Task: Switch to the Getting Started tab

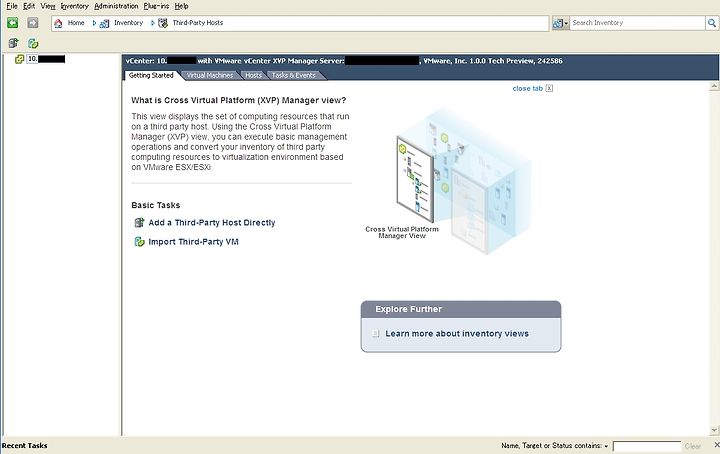Action: (x=151, y=75)
